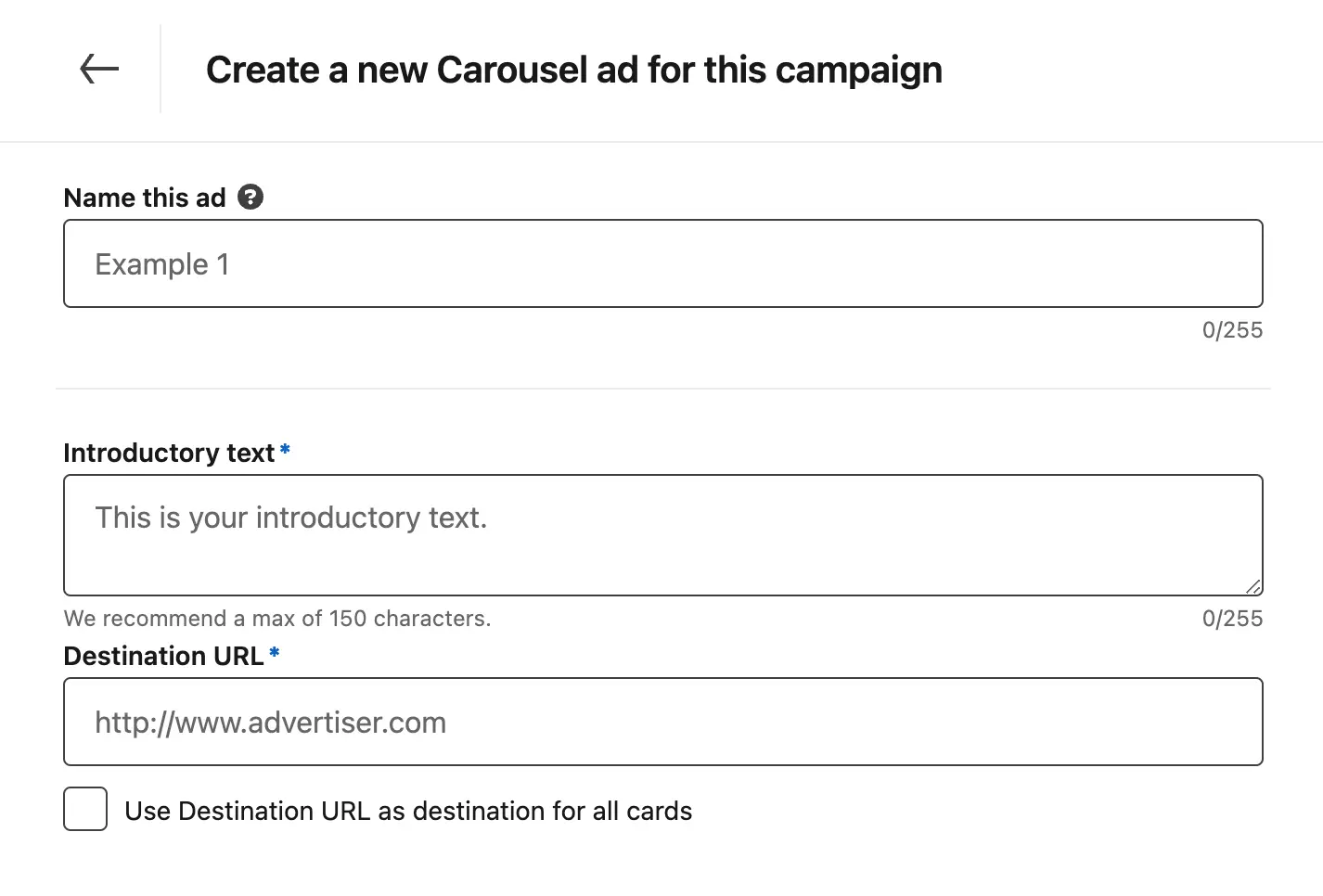Image resolution: width=1323 pixels, height=896 pixels.
Task: Click the 'Introductory text' field label
Action: (169, 453)
